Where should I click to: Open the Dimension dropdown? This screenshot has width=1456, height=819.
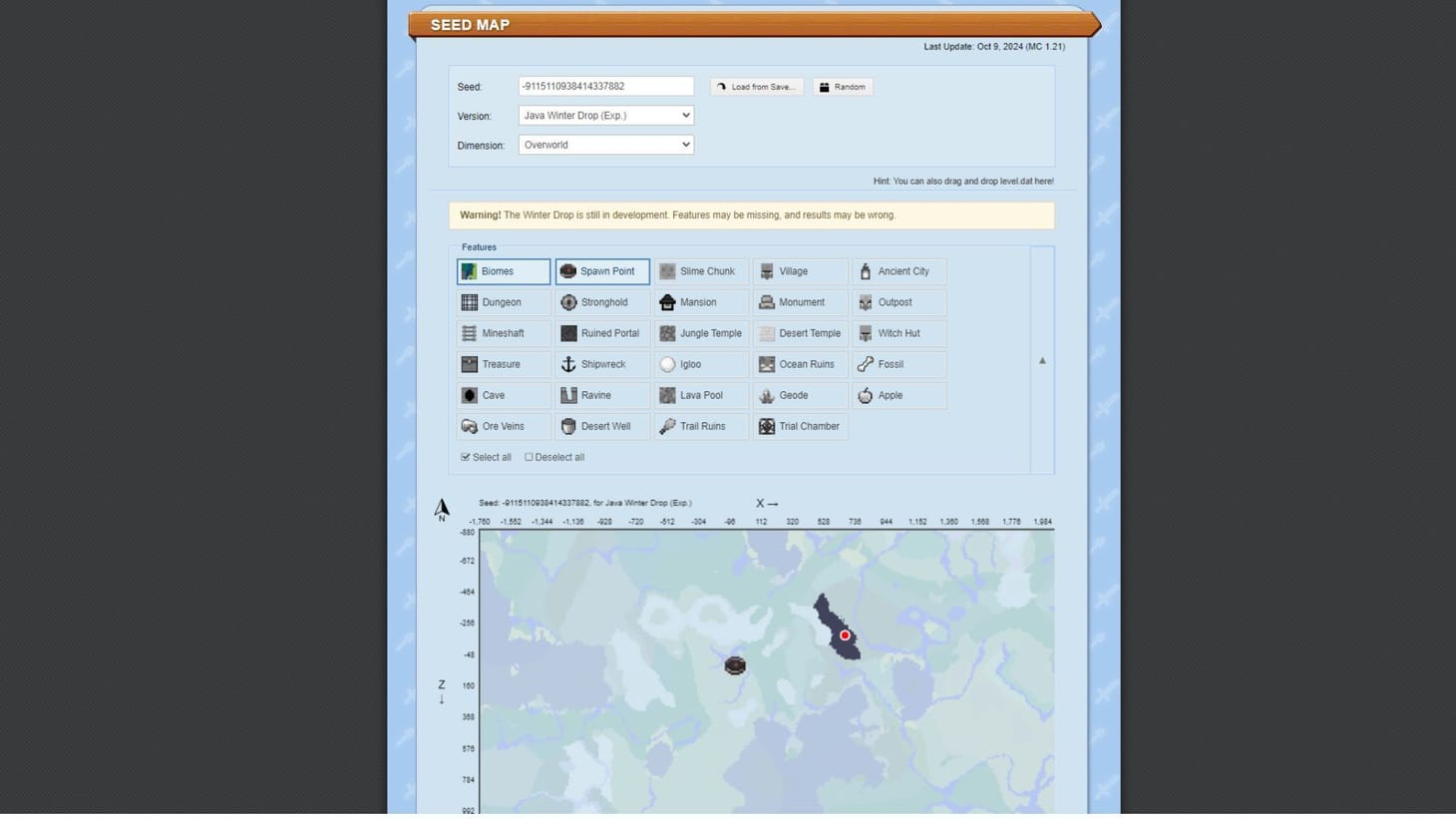(x=605, y=145)
